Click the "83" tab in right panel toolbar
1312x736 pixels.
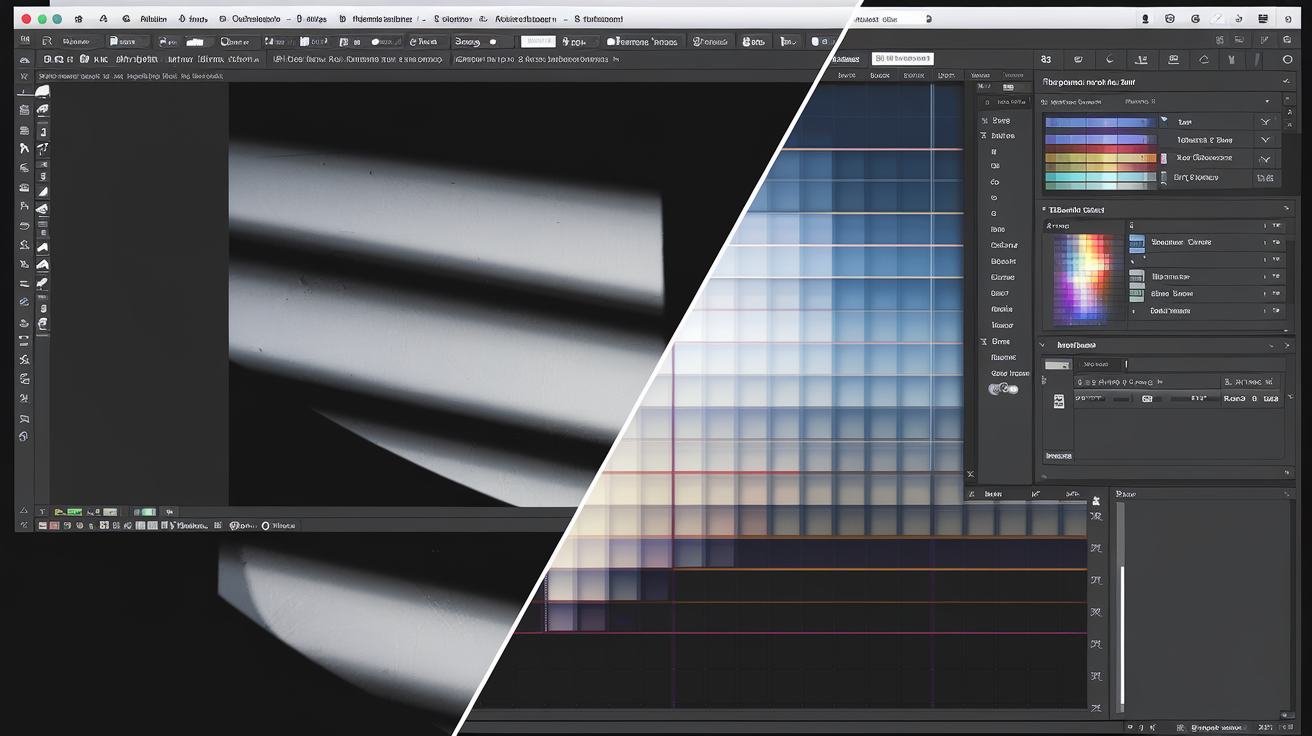1046,60
